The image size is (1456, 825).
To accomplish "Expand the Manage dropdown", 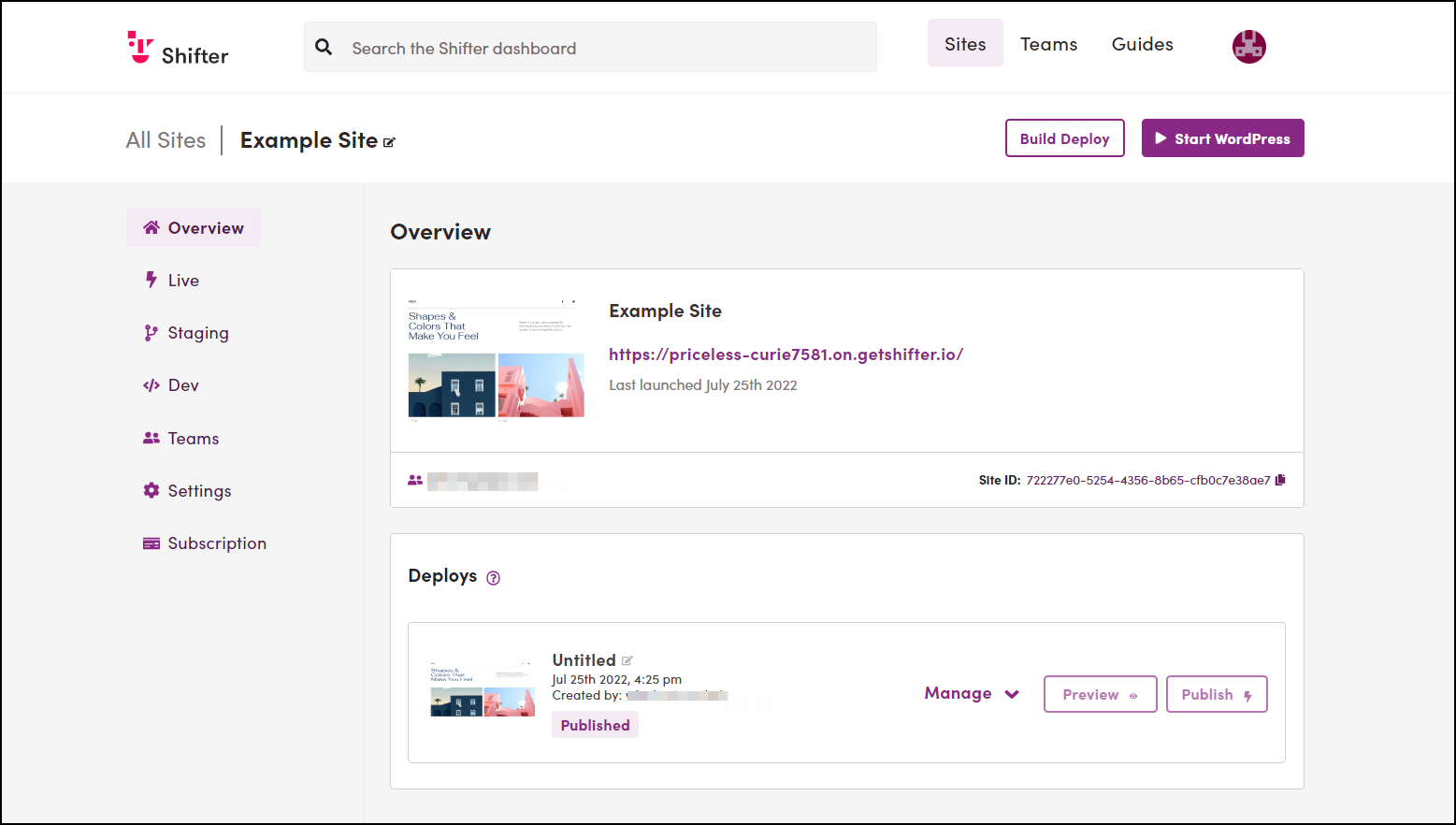I will click(972, 693).
